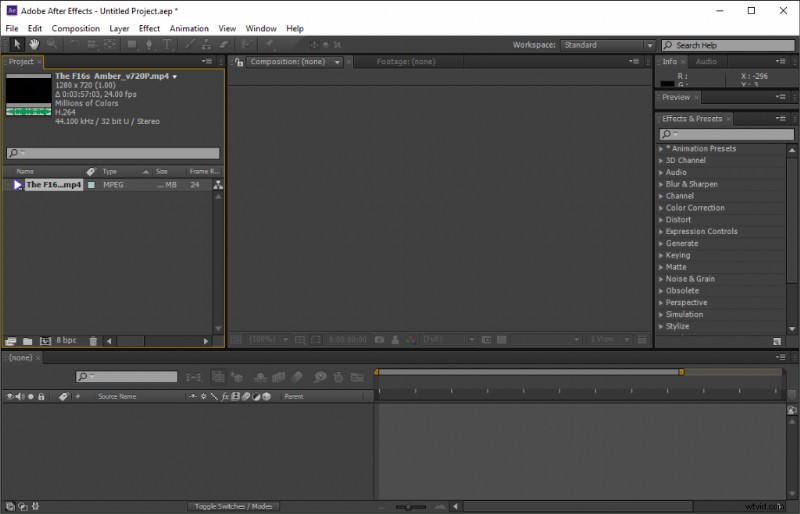Open the Effect menu
This screenshot has height=514, width=800.
(x=149, y=29)
